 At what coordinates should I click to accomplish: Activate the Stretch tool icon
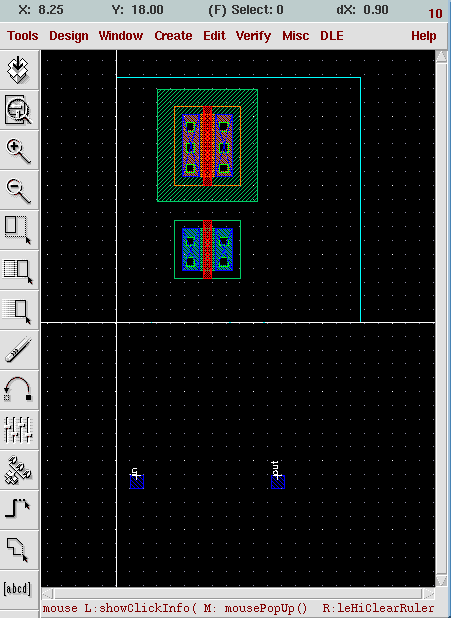tap(19, 231)
